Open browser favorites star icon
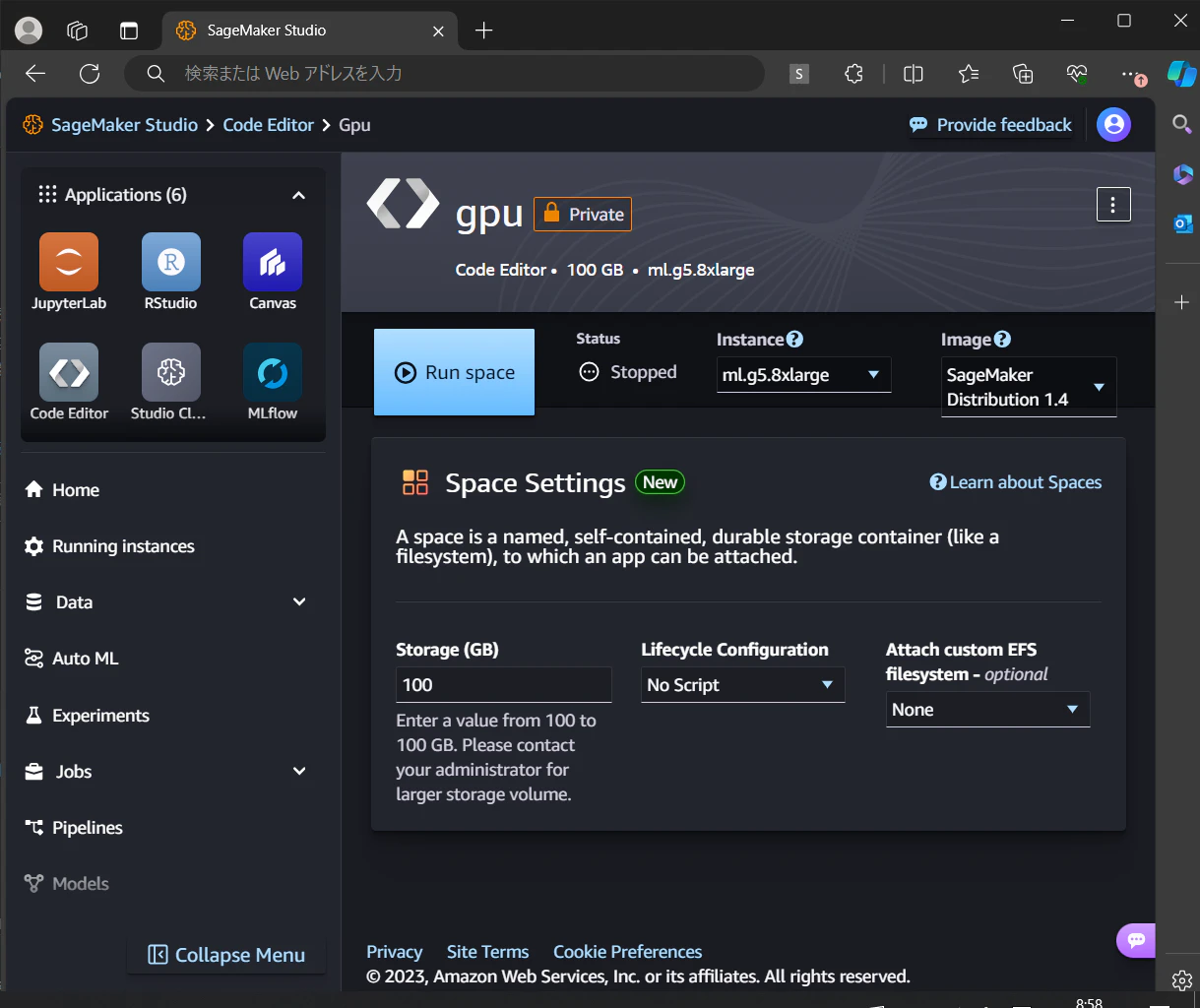 click(x=969, y=74)
